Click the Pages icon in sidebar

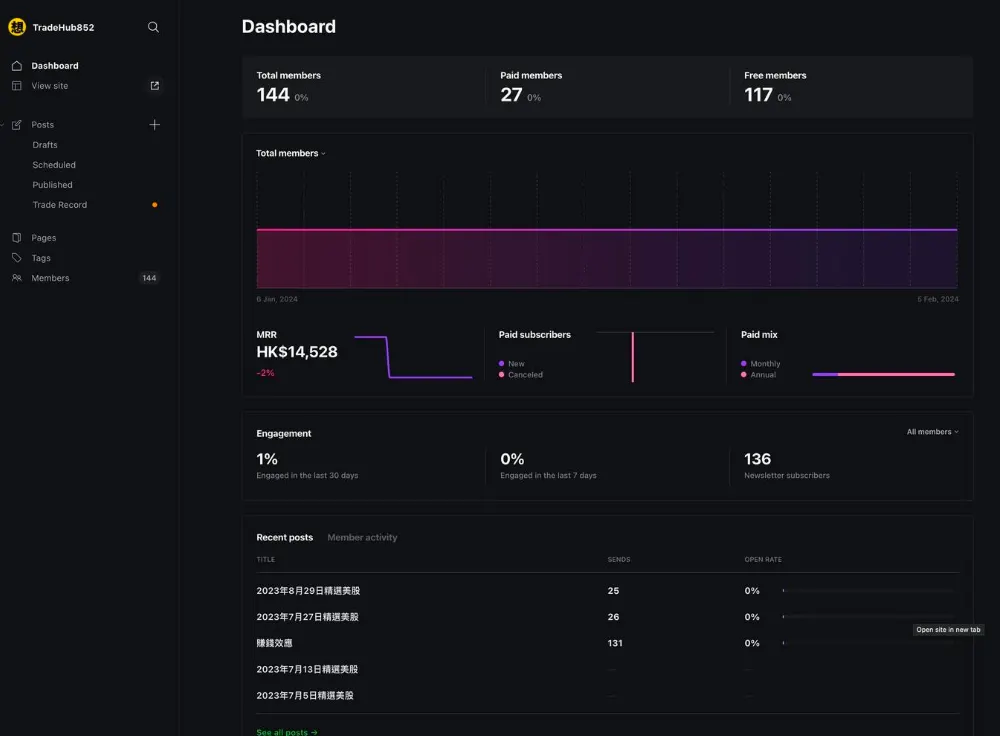(x=17, y=237)
